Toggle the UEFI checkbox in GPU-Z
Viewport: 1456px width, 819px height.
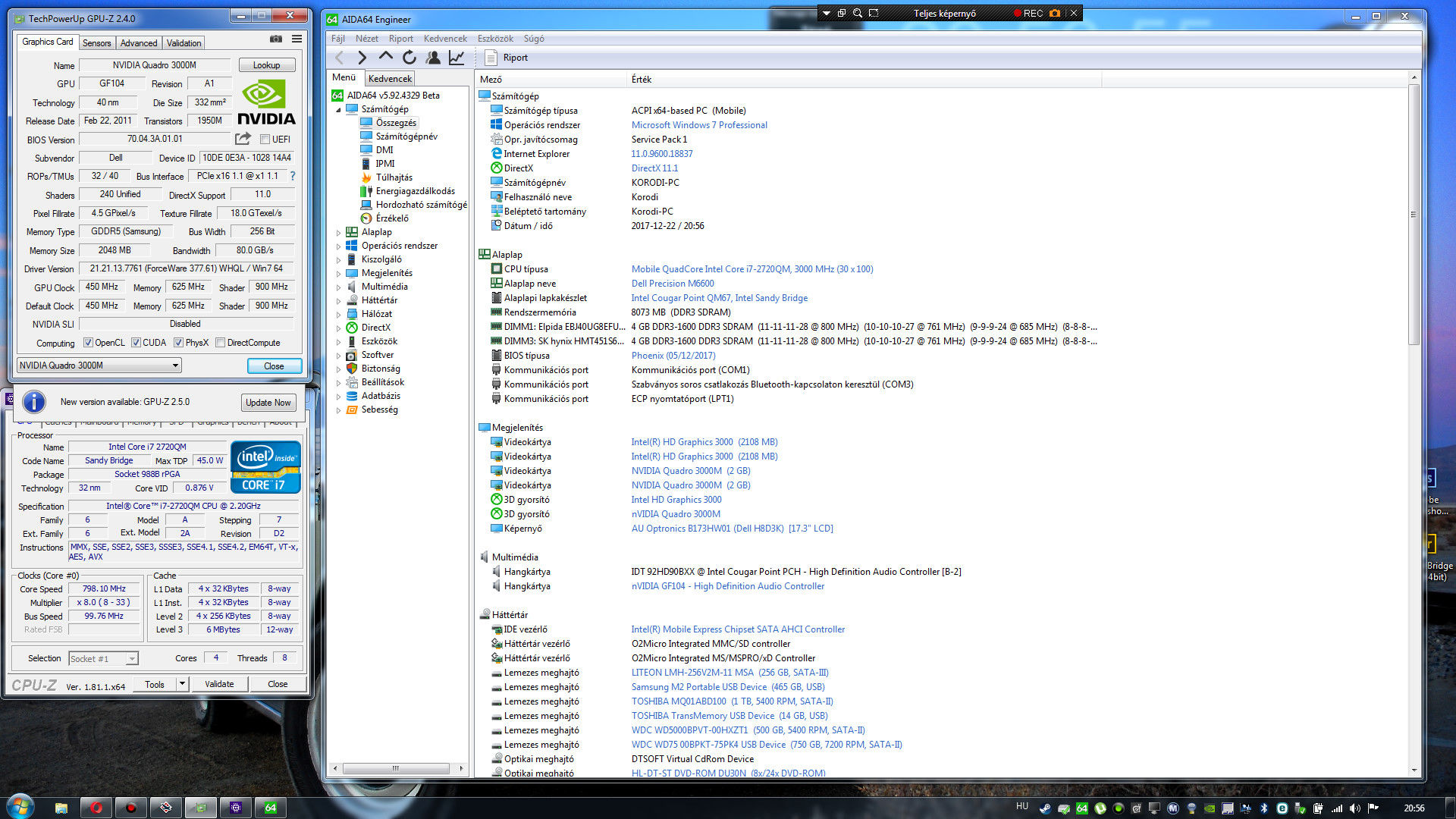pos(265,140)
